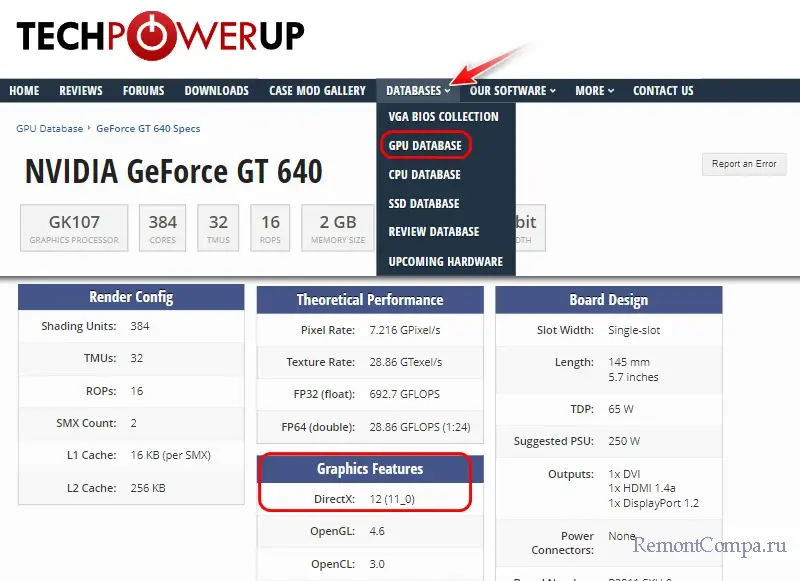Click the 1x HDMI 1.4a output entry
Viewport: 800px width, 581px height.
pos(642,488)
